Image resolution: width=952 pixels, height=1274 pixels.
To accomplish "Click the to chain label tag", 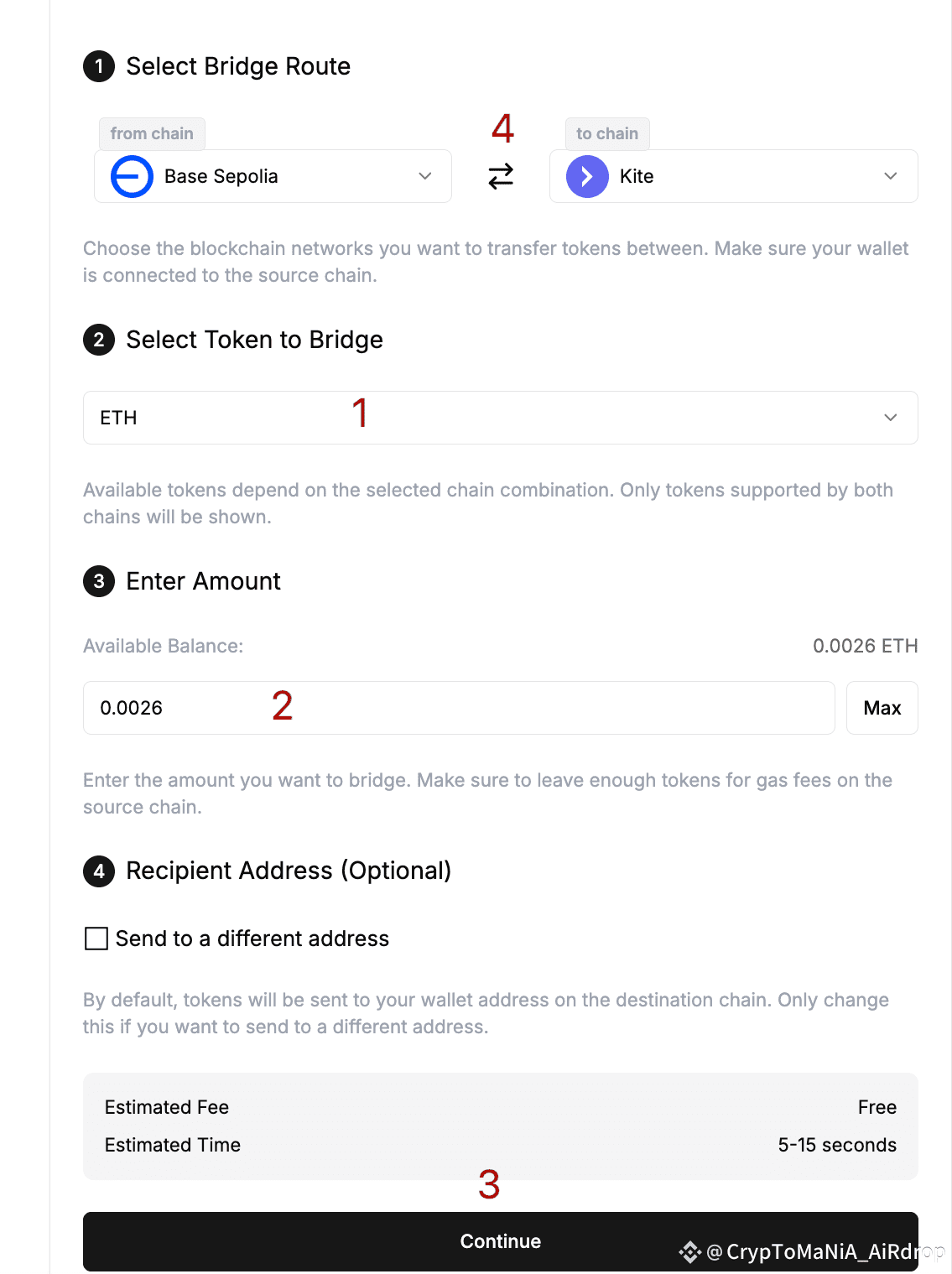I will pyautogui.click(x=607, y=133).
